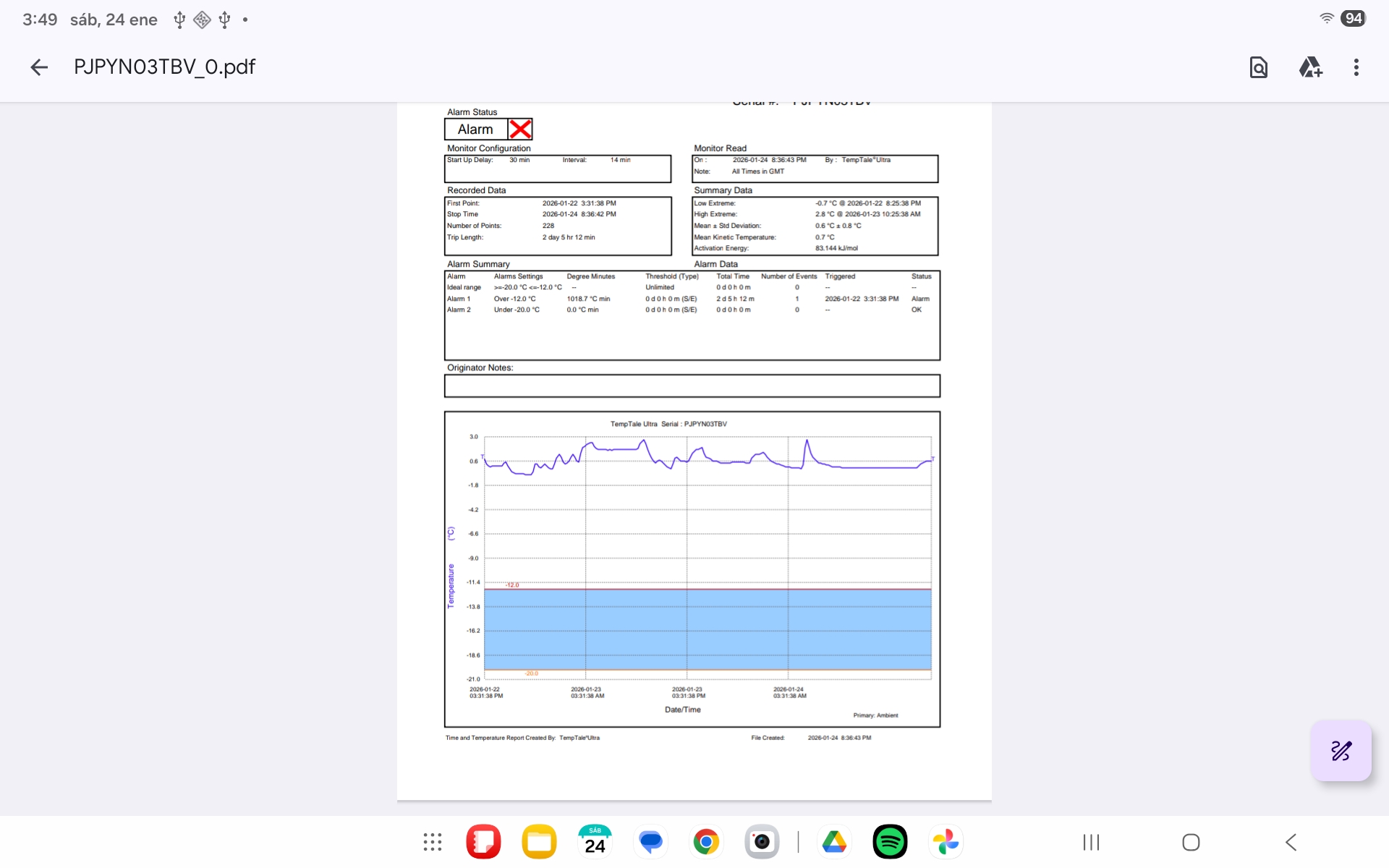Viewport: 1389px width, 868px height.
Task: Tap the recent apps navigation button
Action: pyautogui.click(x=1091, y=842)
